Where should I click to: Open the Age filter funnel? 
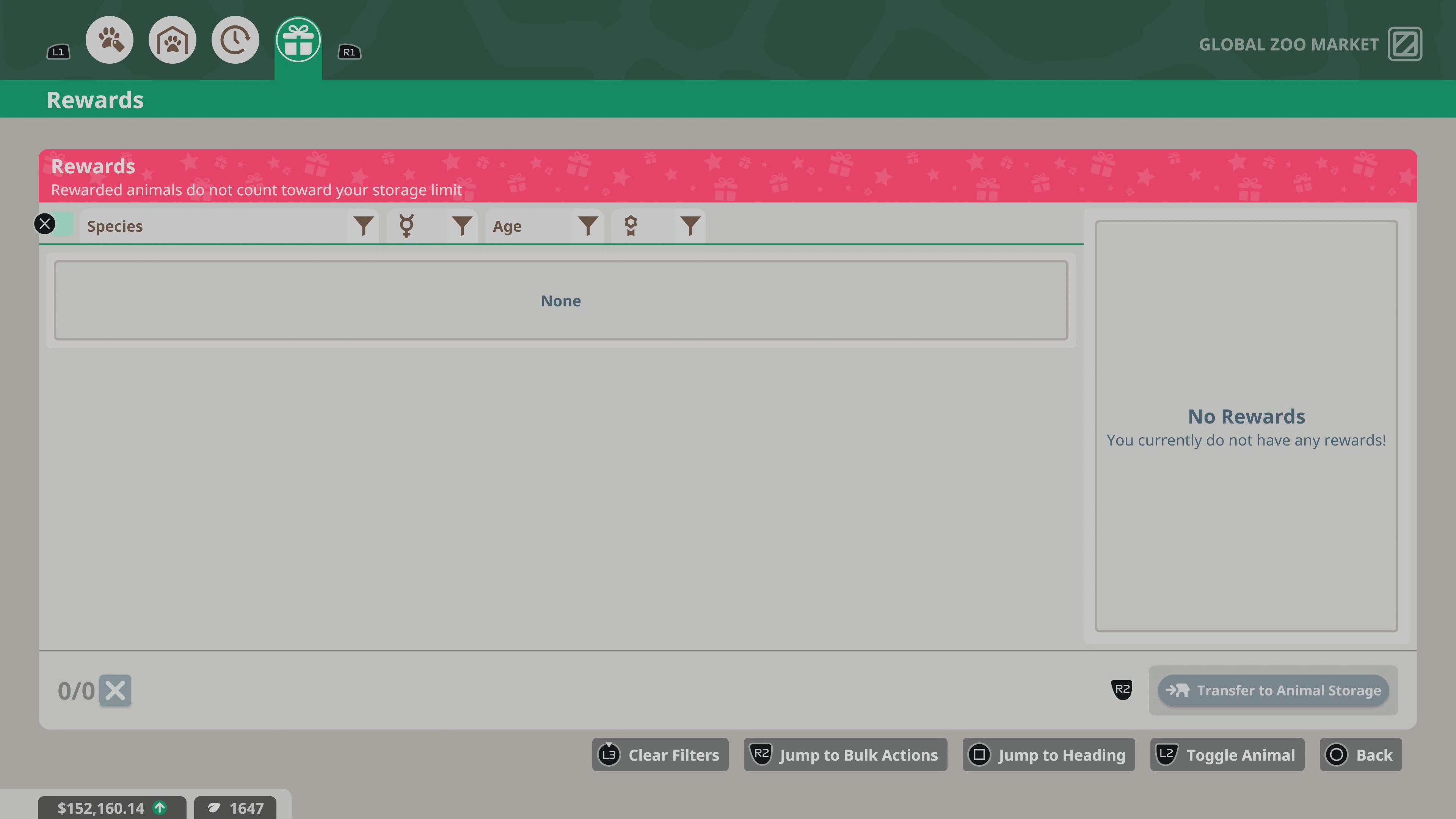pyautogui.click(x=588, y=226)
